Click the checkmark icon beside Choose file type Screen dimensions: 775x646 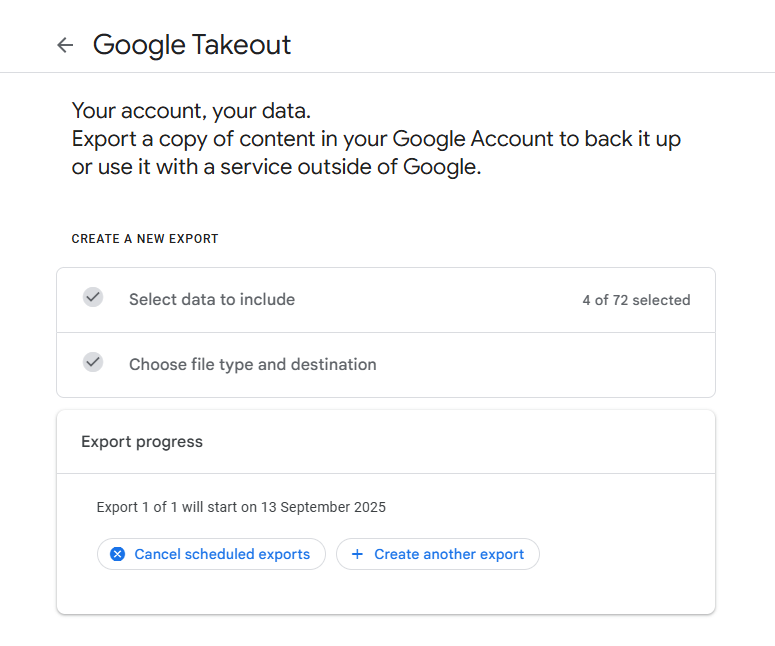93,362
